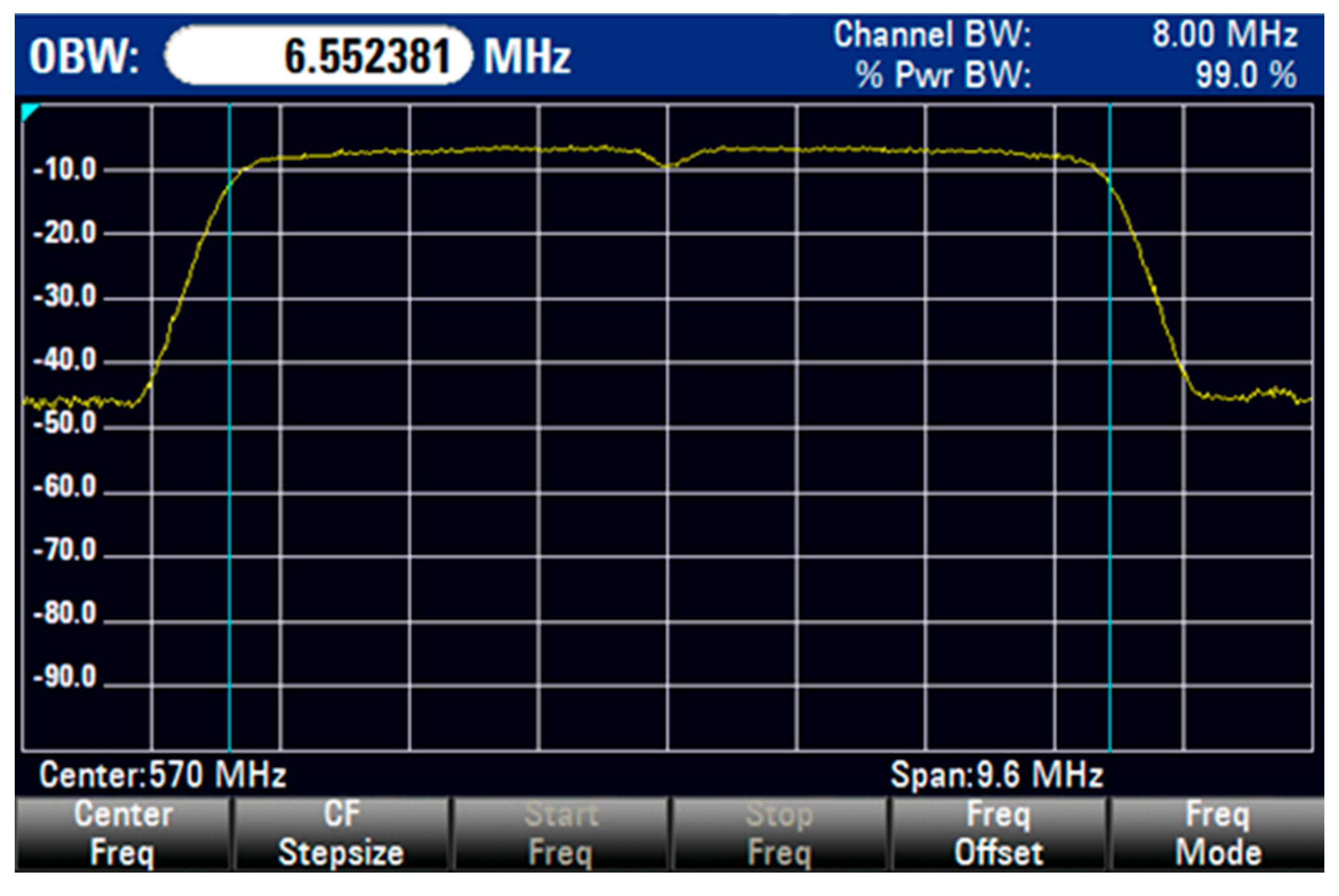Click the Span:9.6 MHz label
The image size is (1339, 896).
tap(996, 775)
